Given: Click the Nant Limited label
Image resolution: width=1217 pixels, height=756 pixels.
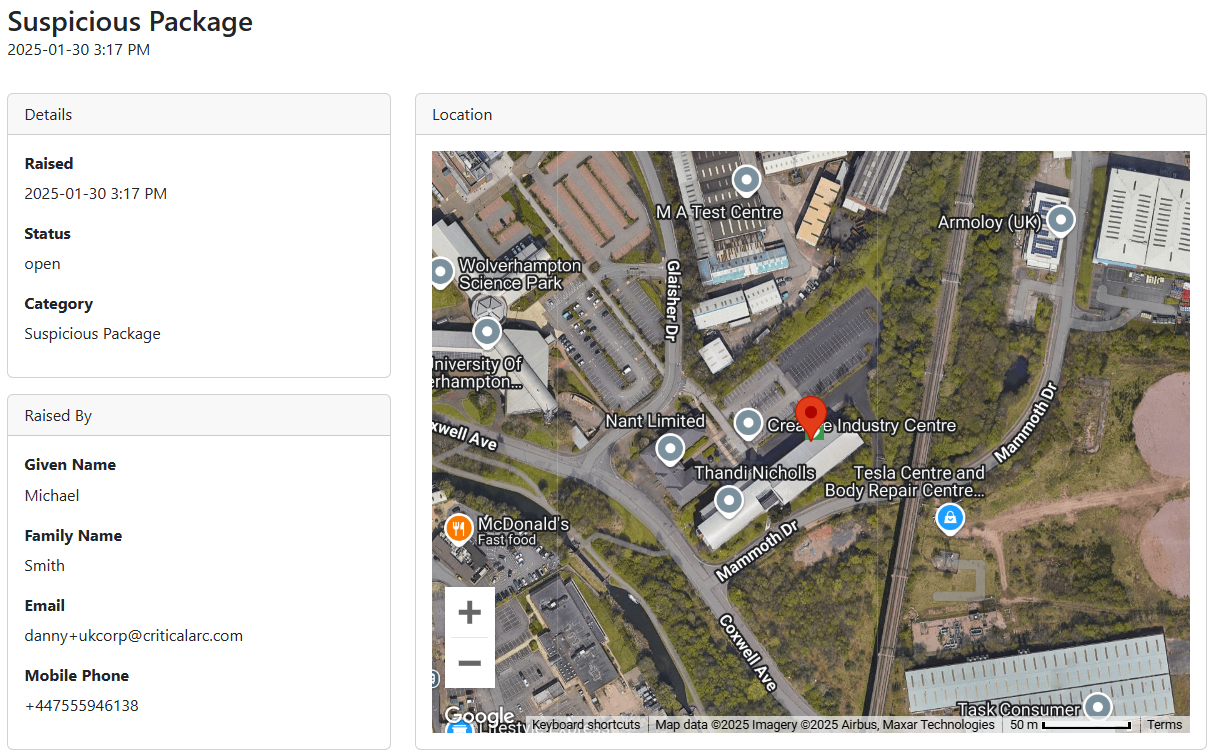Looking at the screenshot, I should [x=655, y=421].
